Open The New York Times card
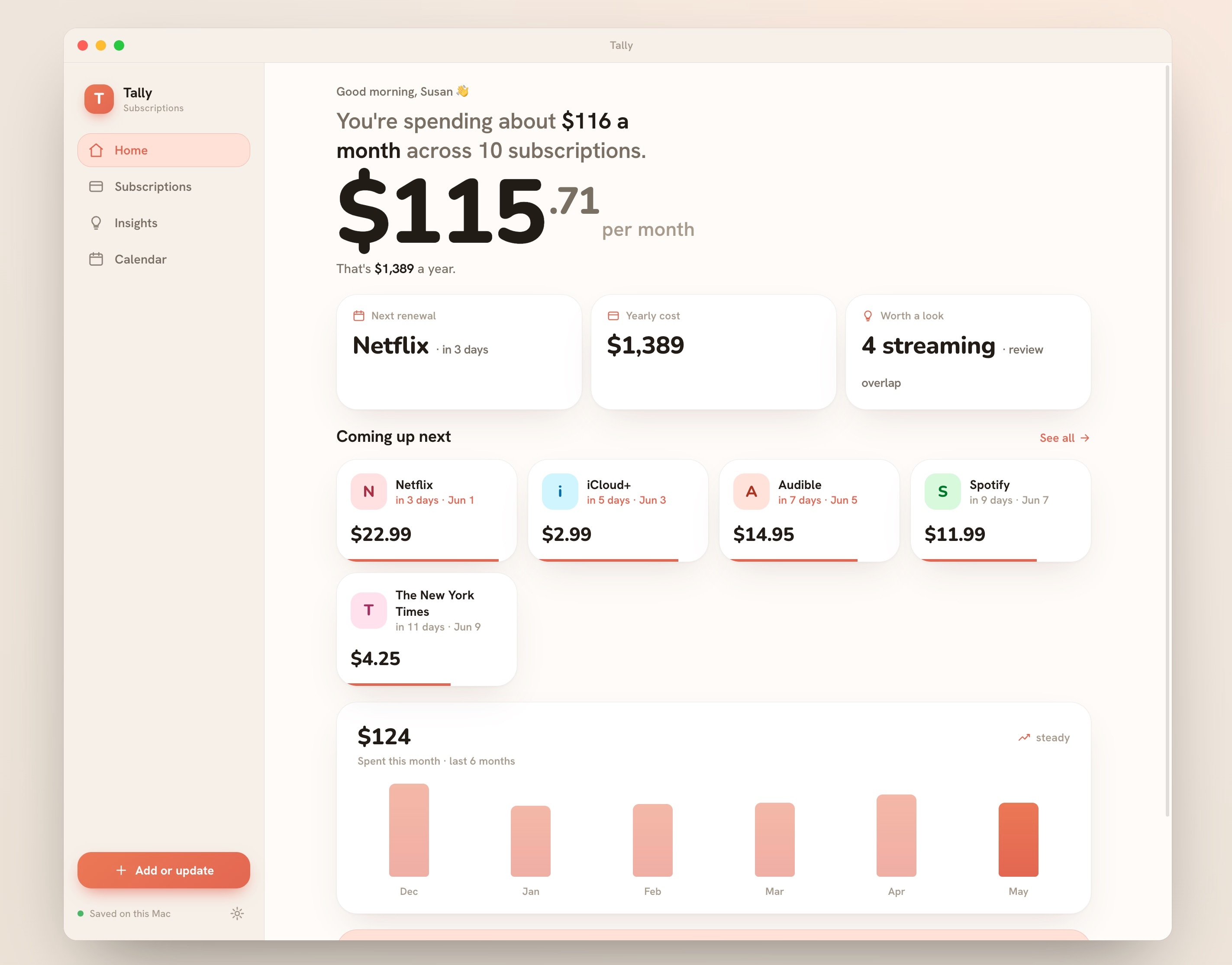 427,629
